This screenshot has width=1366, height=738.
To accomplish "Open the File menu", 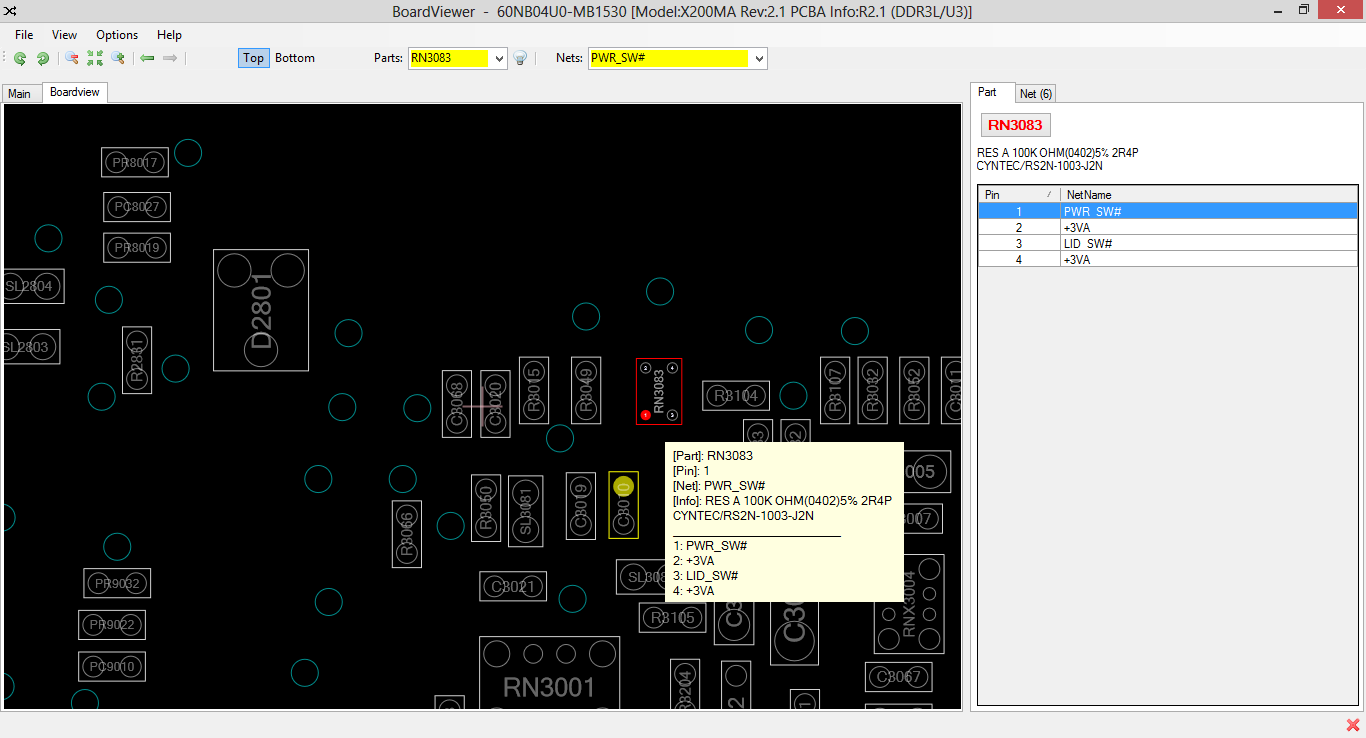I will point(24,35).
